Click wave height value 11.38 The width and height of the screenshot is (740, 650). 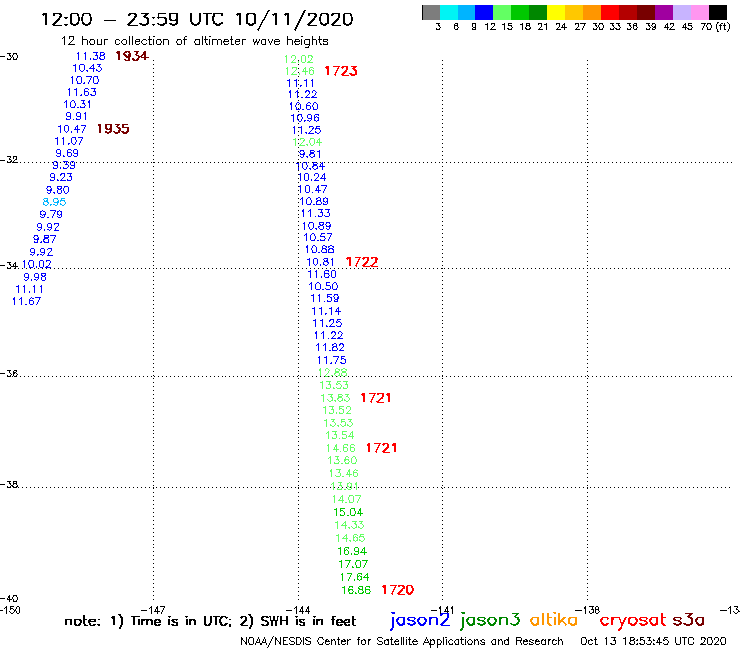click(x=91, y=56)
